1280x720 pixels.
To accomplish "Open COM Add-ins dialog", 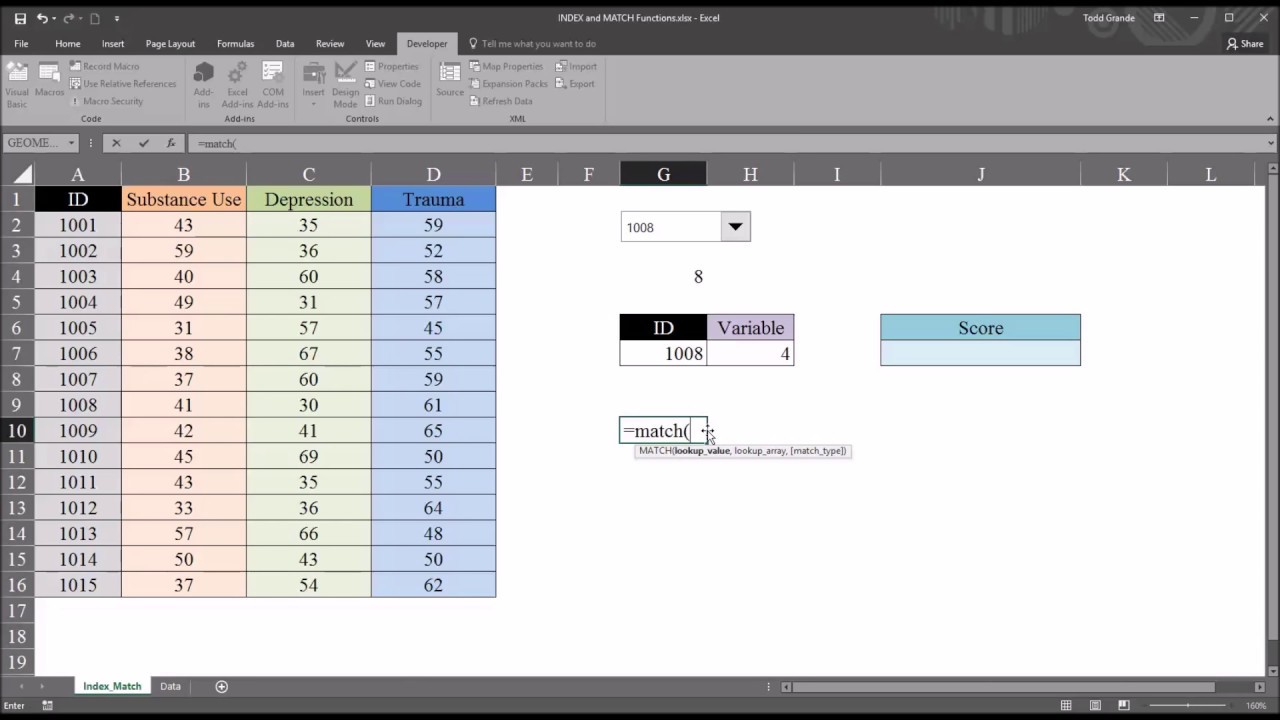I will [x=272, y=84].
